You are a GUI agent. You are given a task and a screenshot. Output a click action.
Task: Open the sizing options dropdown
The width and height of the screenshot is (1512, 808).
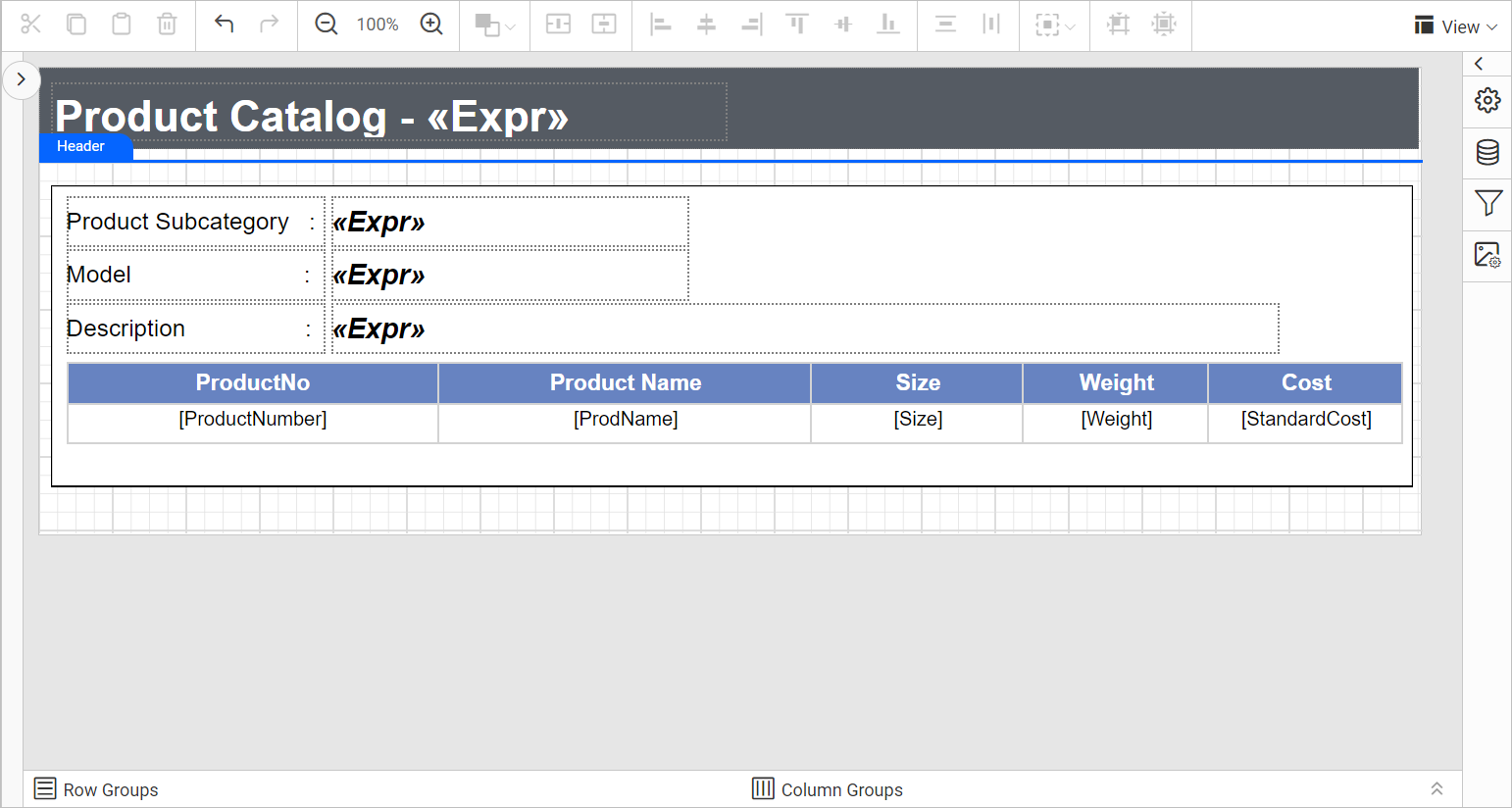[x=1055, y=25]
